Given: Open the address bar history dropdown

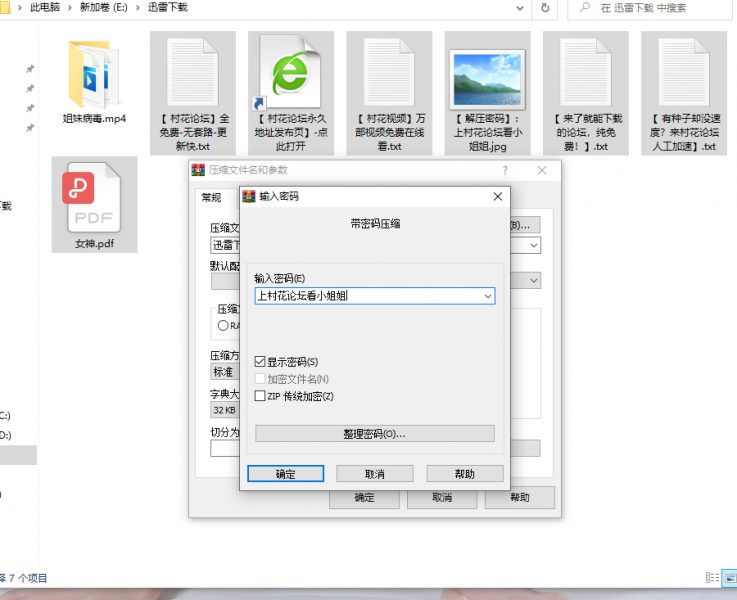Looking at the screenshot, I should 518,7.
